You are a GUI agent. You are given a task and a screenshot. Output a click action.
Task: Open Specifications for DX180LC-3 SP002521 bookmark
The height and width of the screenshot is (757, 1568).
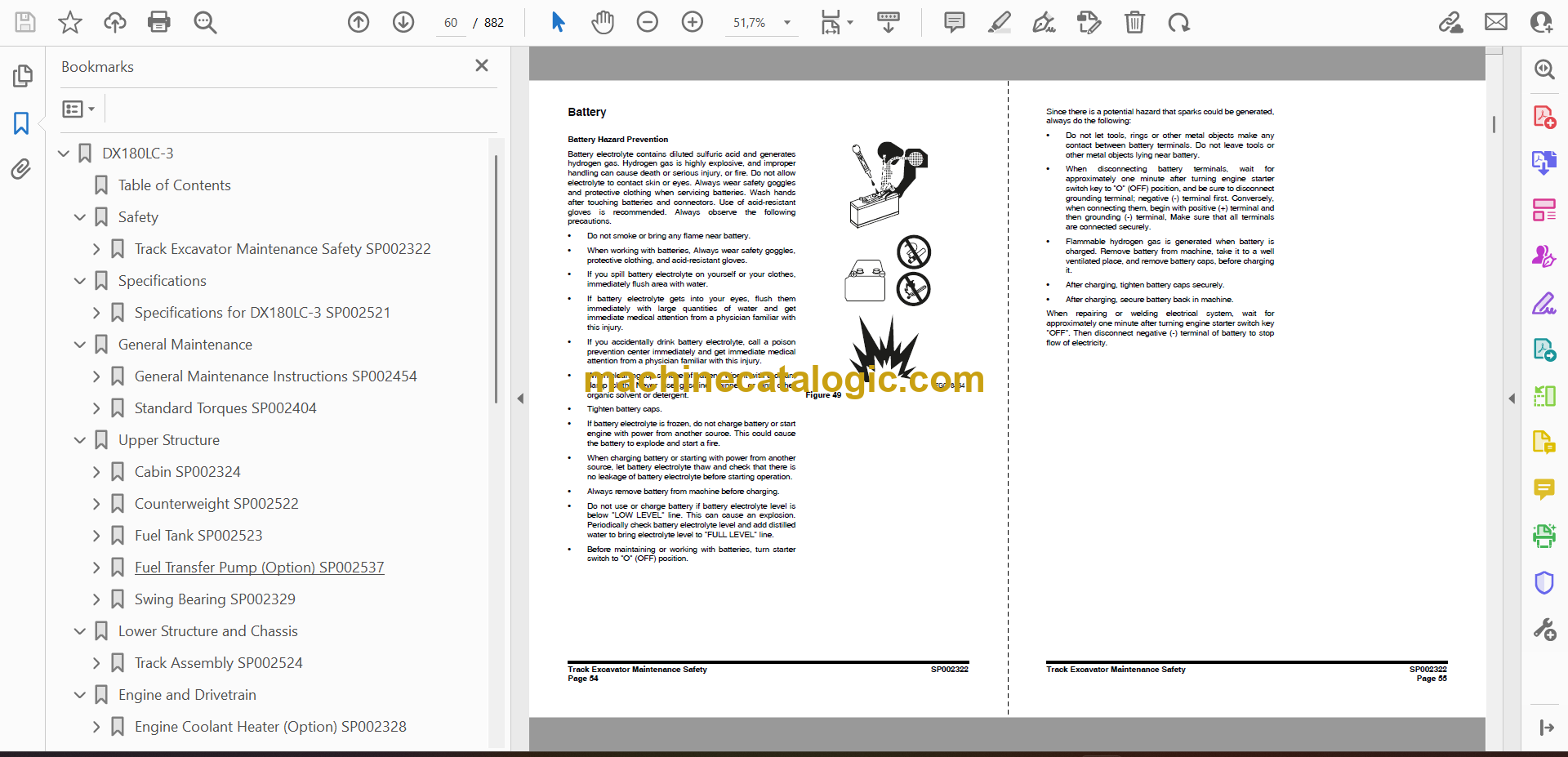point(262,313)
